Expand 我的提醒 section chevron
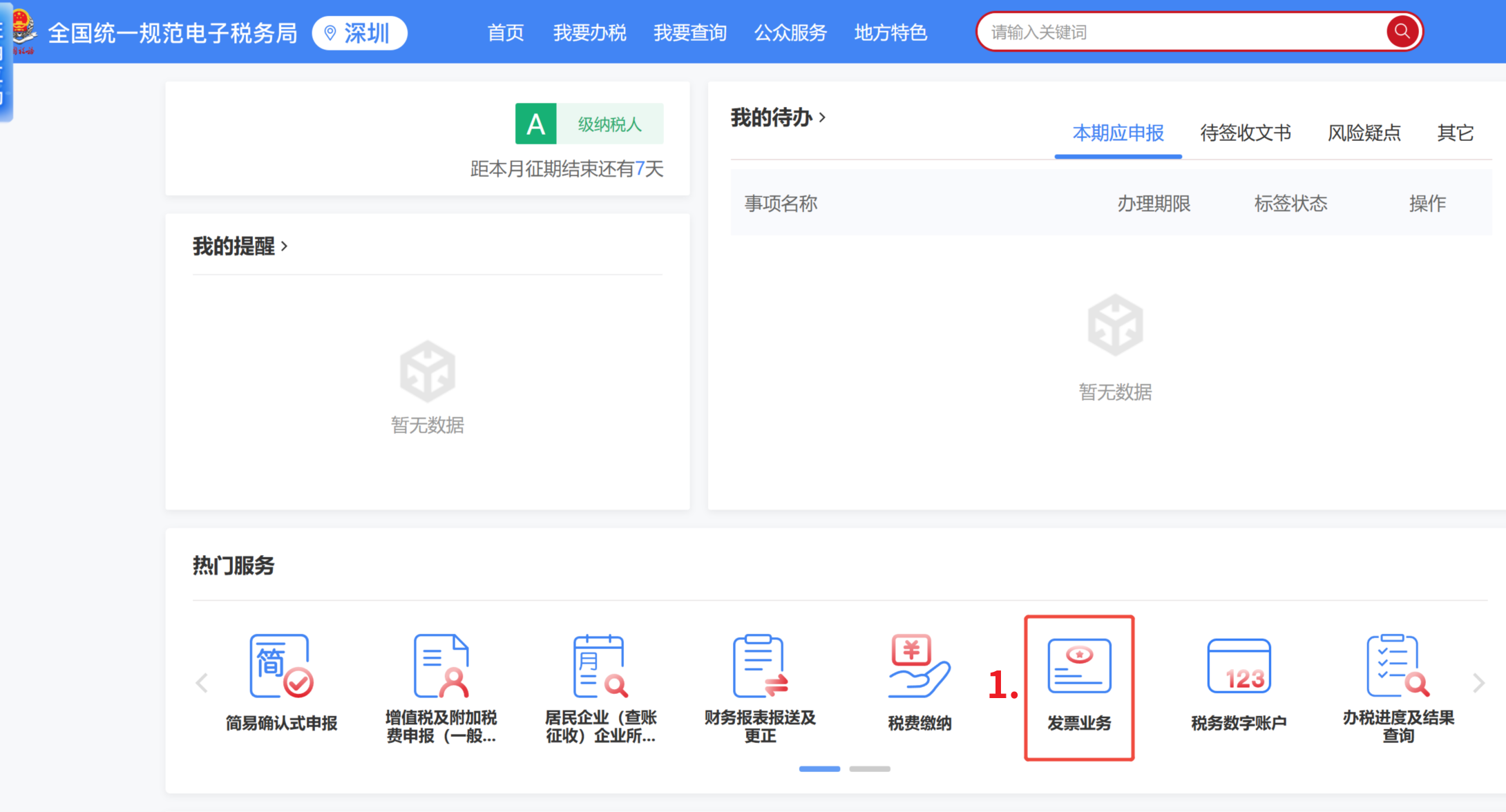The width and height of the screenshot is (1506, 812). pyautogui.click(x=284, y=246)
